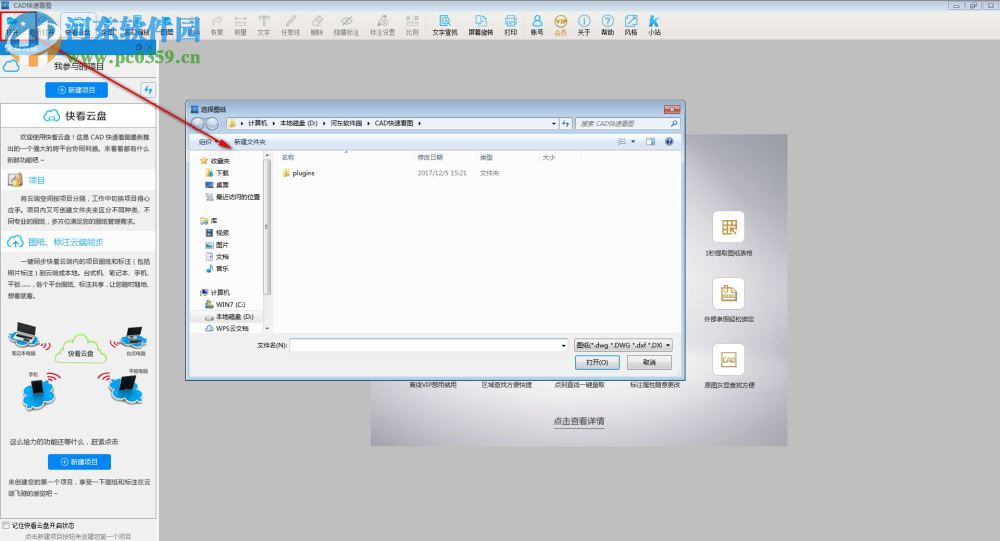Image resolution: width=1000 pixels, height=541 pixels.
Task: Click the 恢复 redo arrow icon
Action: pos(217,26)
